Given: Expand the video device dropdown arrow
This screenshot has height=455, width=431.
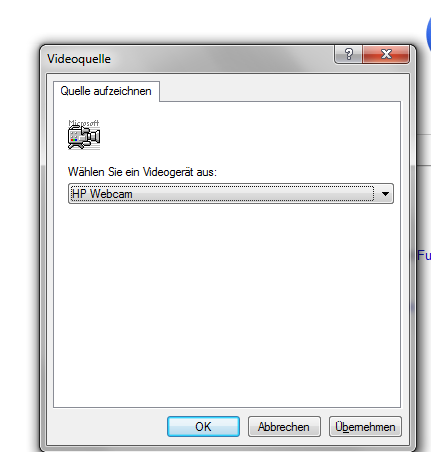Looking at the screenshot, I should (x=385, y=194).
